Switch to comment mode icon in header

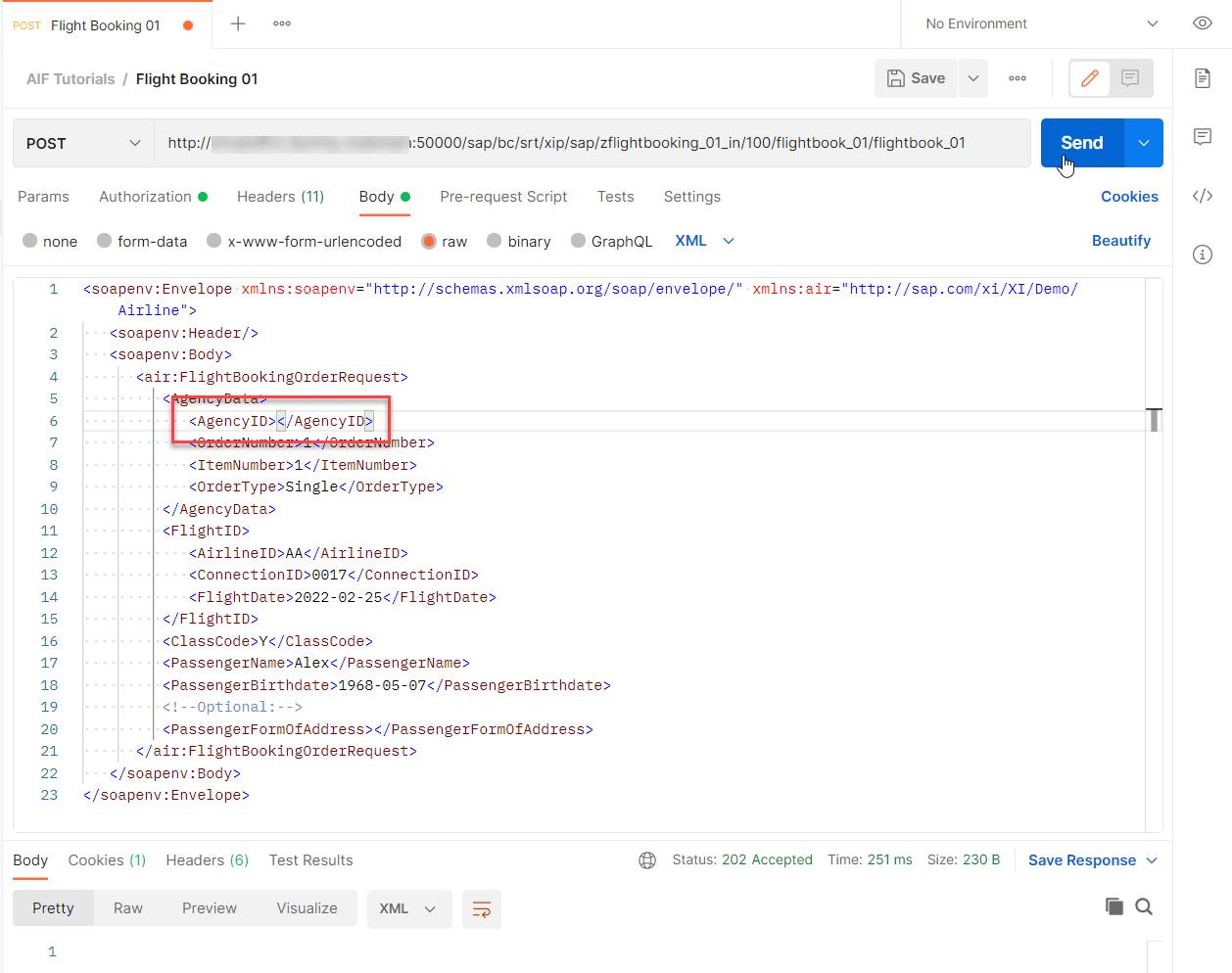click(1130, 78)
